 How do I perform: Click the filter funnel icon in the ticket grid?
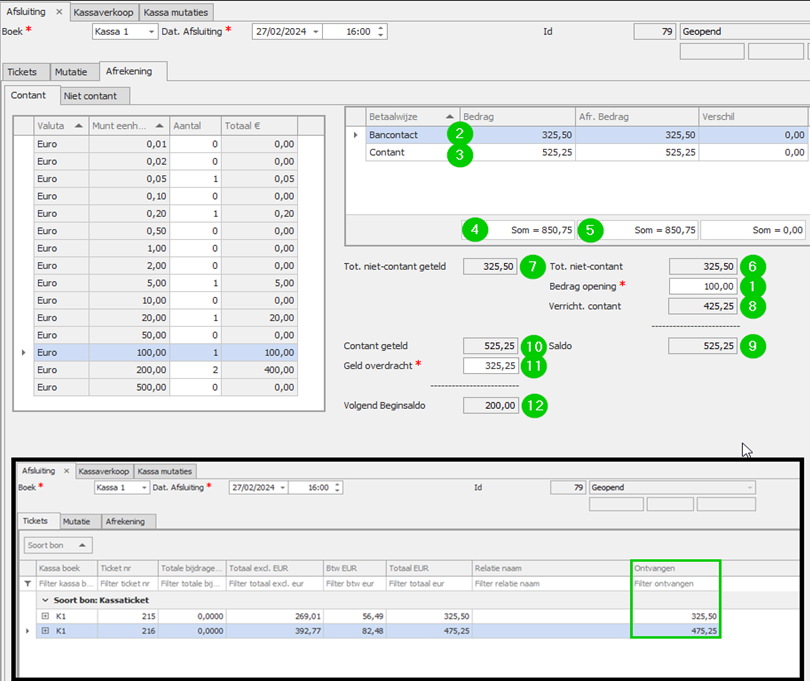[27, 583]
